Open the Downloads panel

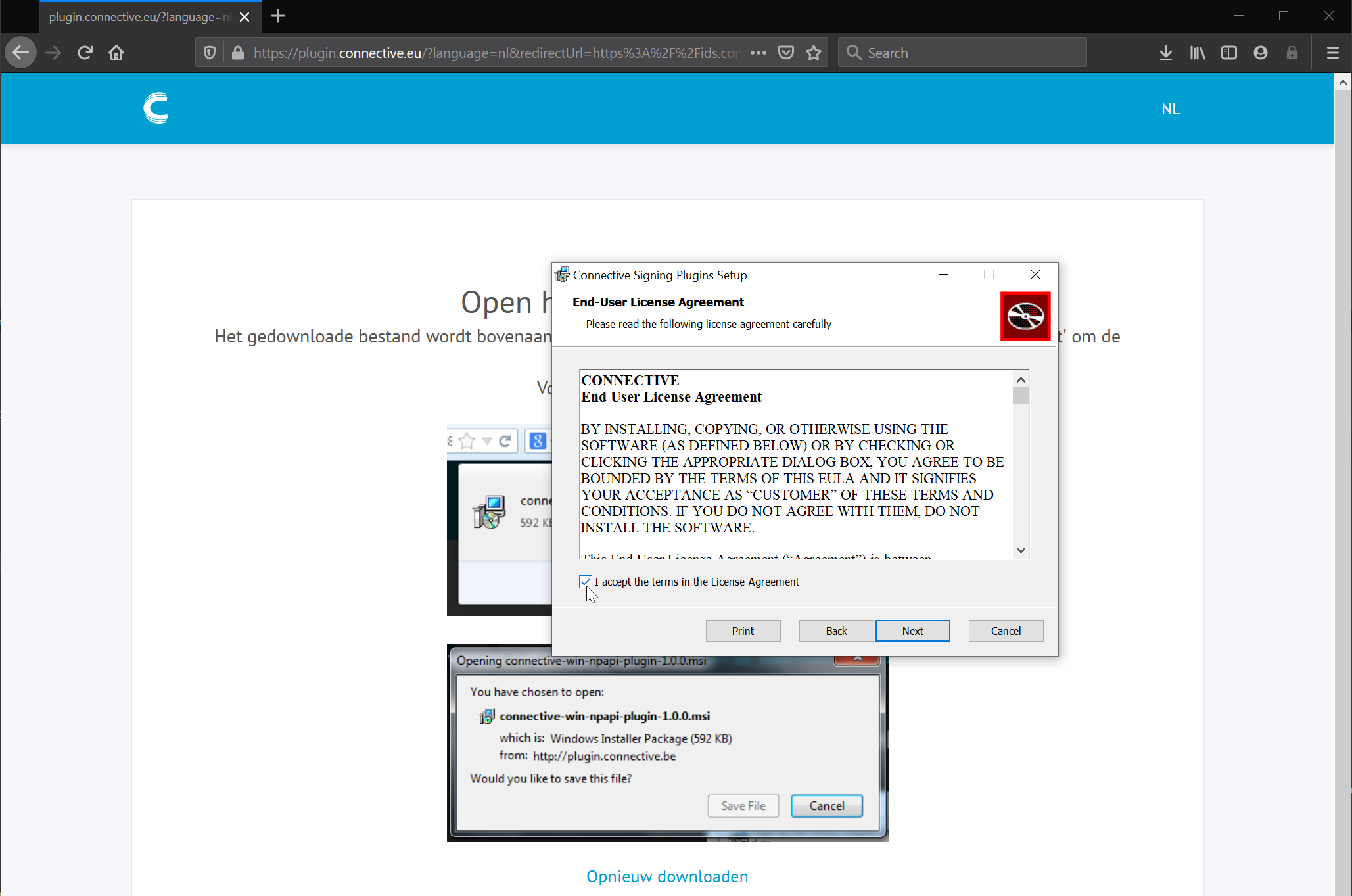pos(1166,53)
